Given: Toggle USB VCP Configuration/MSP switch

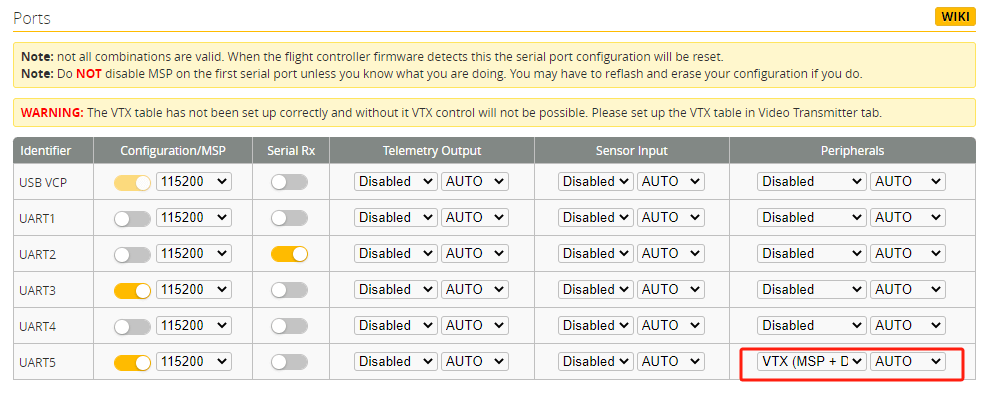Looking at the screenshot, I should (x=132, y=182).
